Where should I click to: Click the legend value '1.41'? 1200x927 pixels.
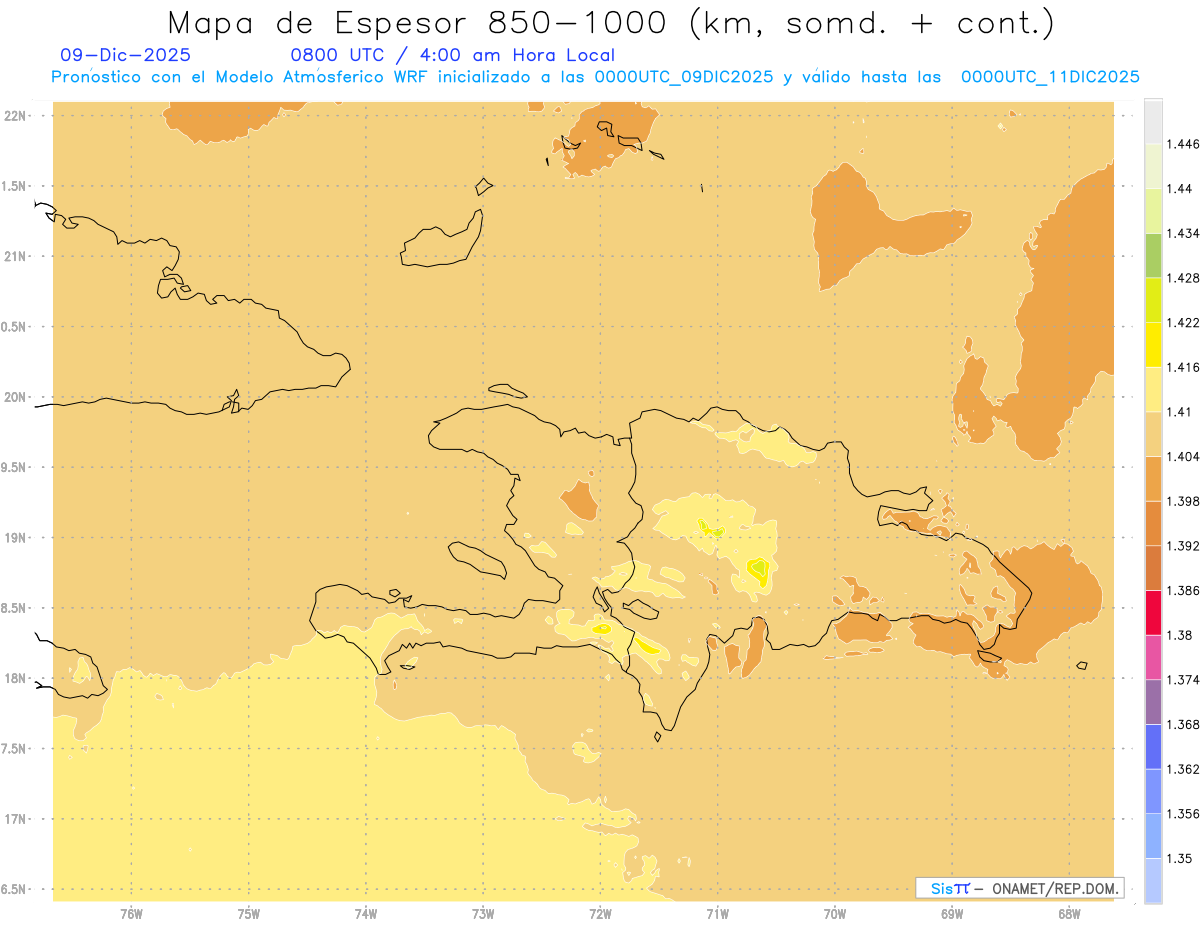point(1181,411)
